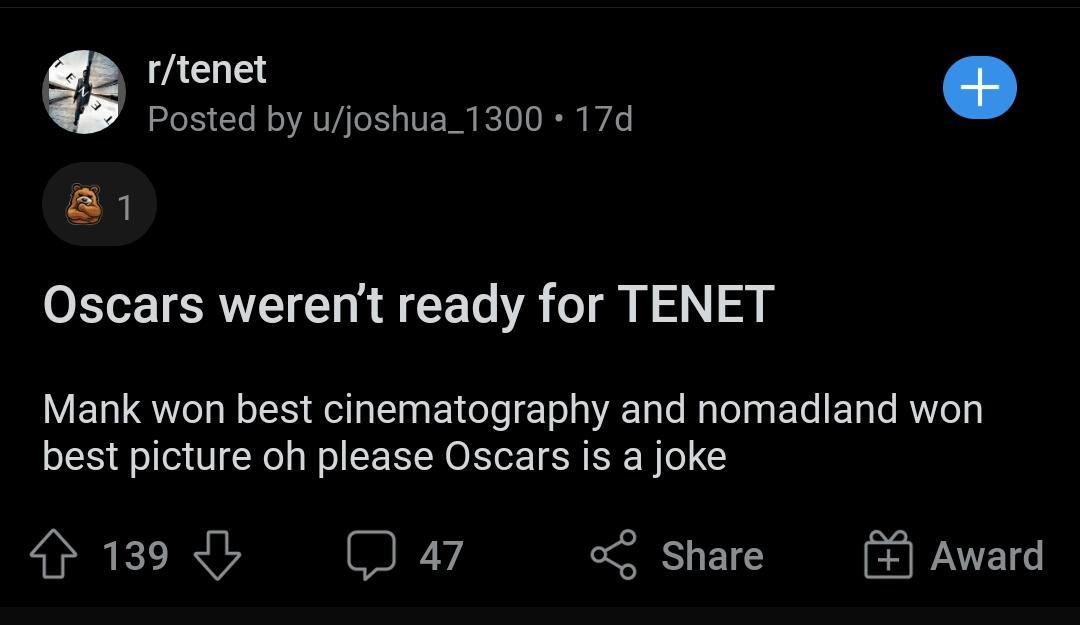Open post titled "Oscars weren't ready for TENET"
Image resolution: width=1080 pixels, height=625 pixels.
tap(408, 304)
